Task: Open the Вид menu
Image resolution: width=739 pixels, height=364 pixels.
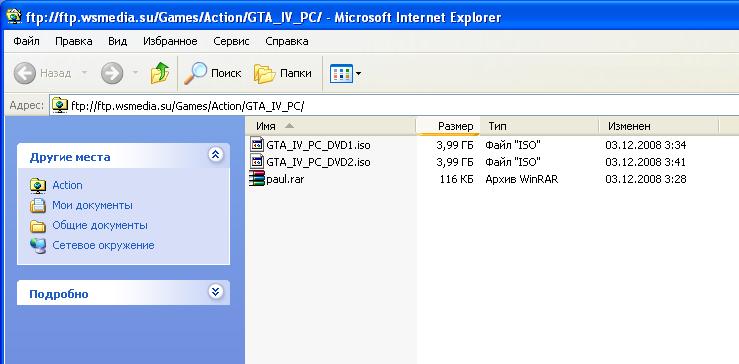Action: 117,41
